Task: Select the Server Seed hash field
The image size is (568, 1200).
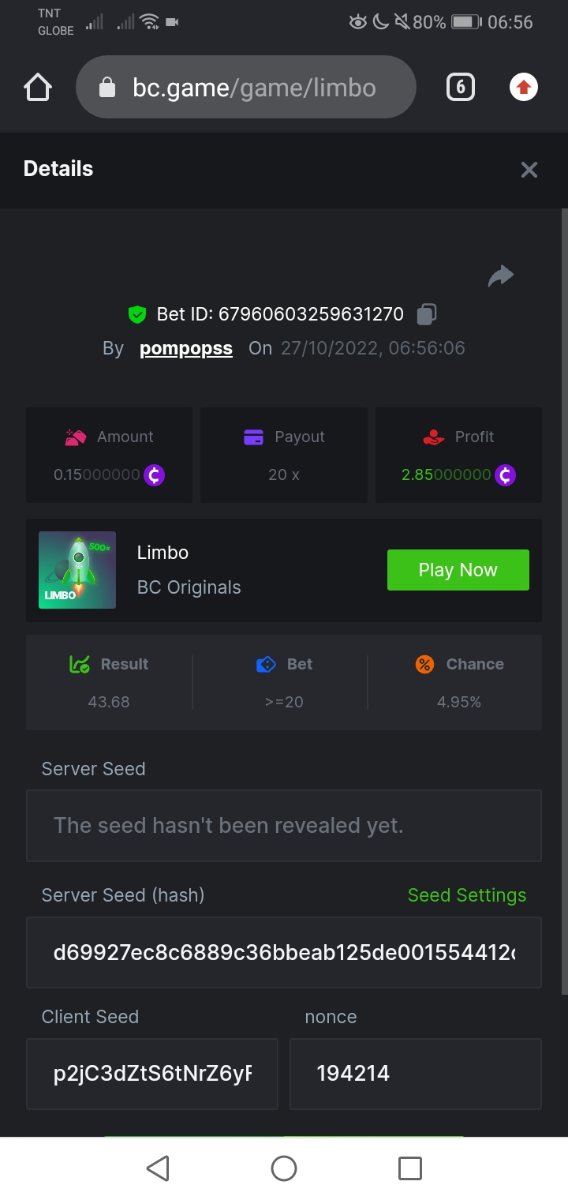Action: 284,952
